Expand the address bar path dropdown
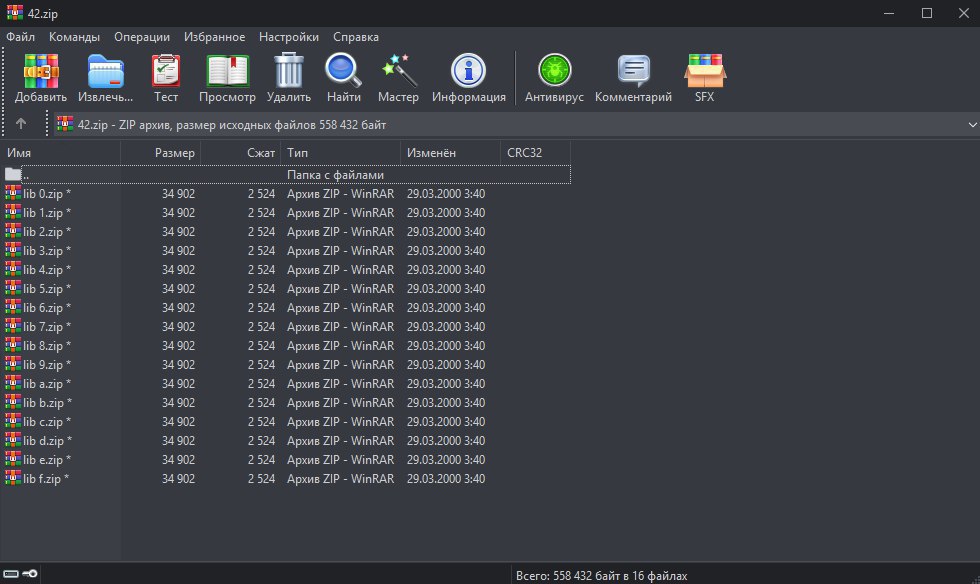This screenshot has height=584, width=980. [x=972, y=124]
